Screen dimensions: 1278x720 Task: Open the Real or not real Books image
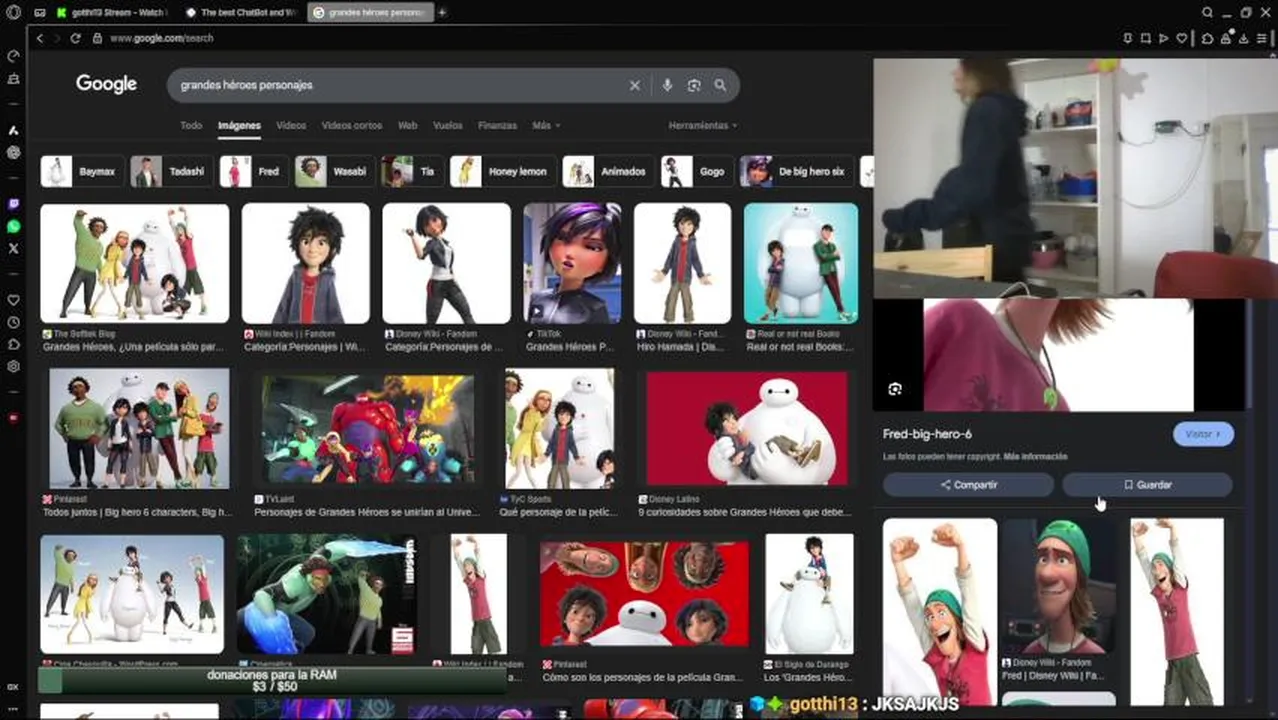pyautogui.click(x=800, y=264)
